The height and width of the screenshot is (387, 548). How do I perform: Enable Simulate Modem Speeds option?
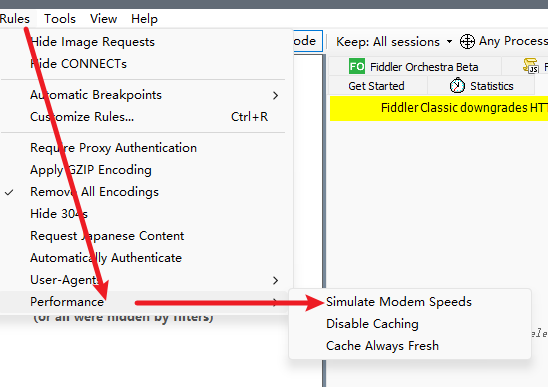[410, 302]
